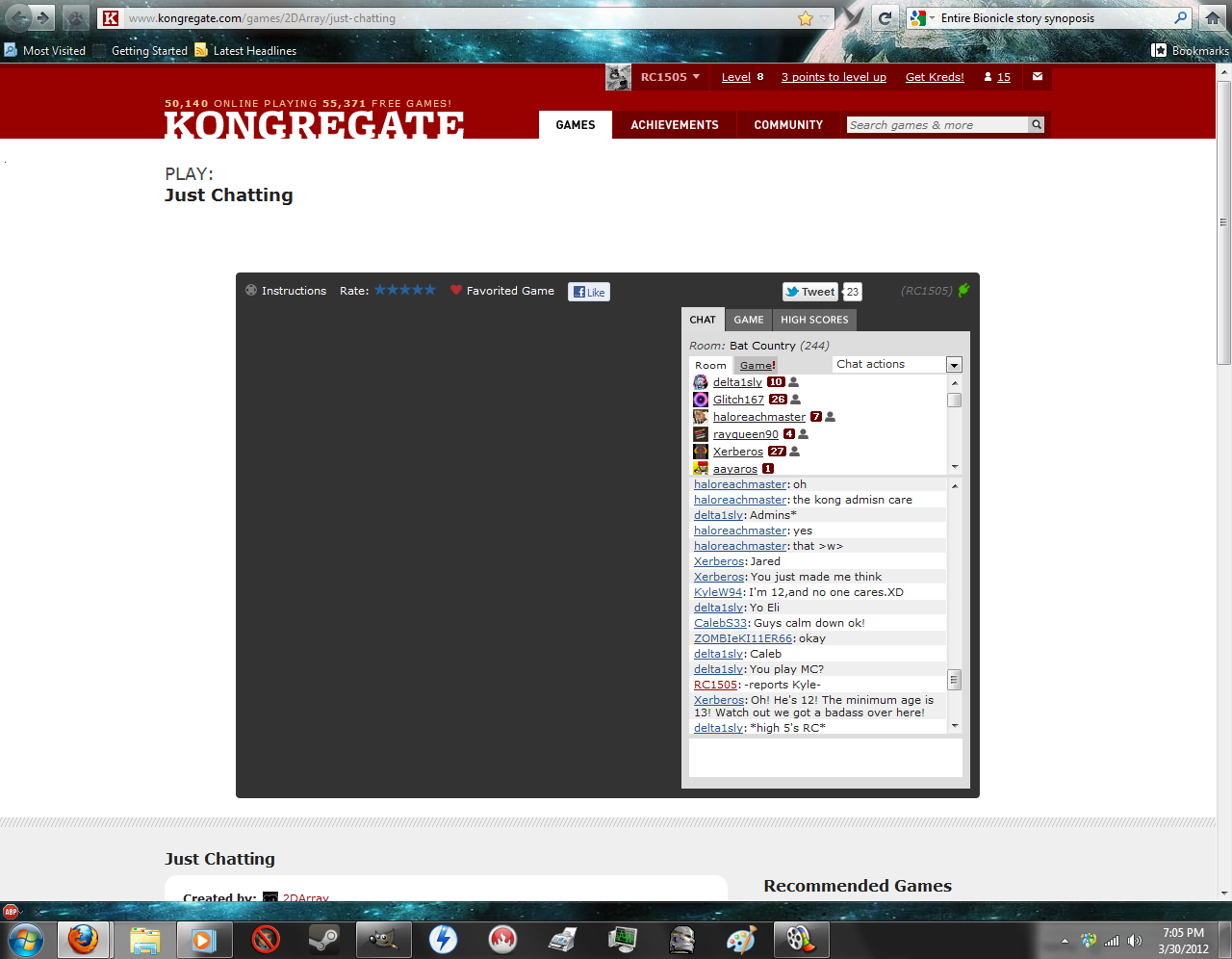Follow the Get Kreds! link
The width and height of the screenshot is (1232, 959).
coord(934,77)
